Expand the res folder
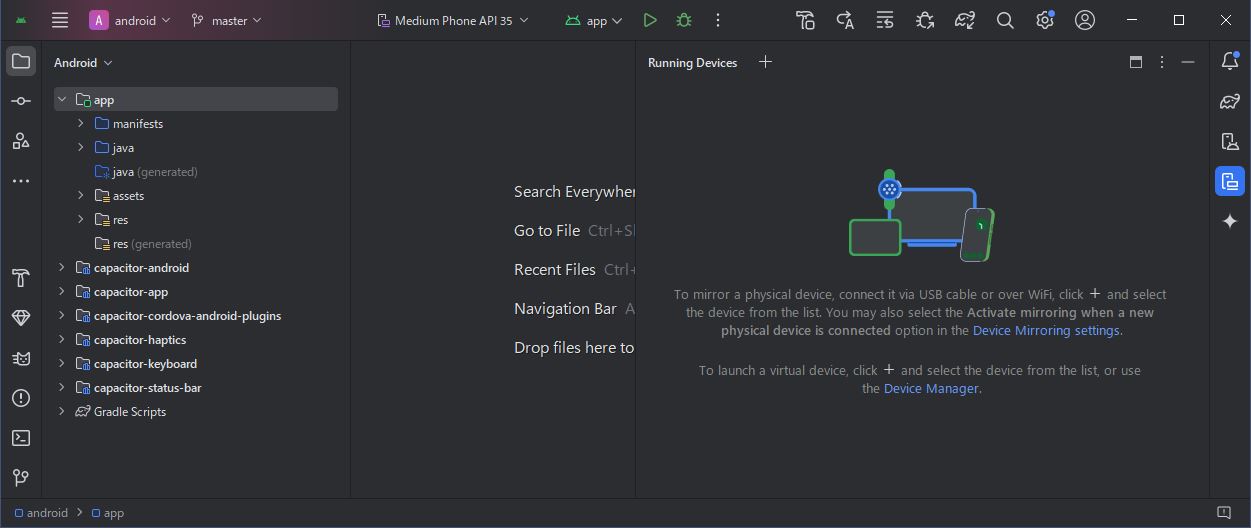Screen dimensions: 1251x528 (81, 219)
